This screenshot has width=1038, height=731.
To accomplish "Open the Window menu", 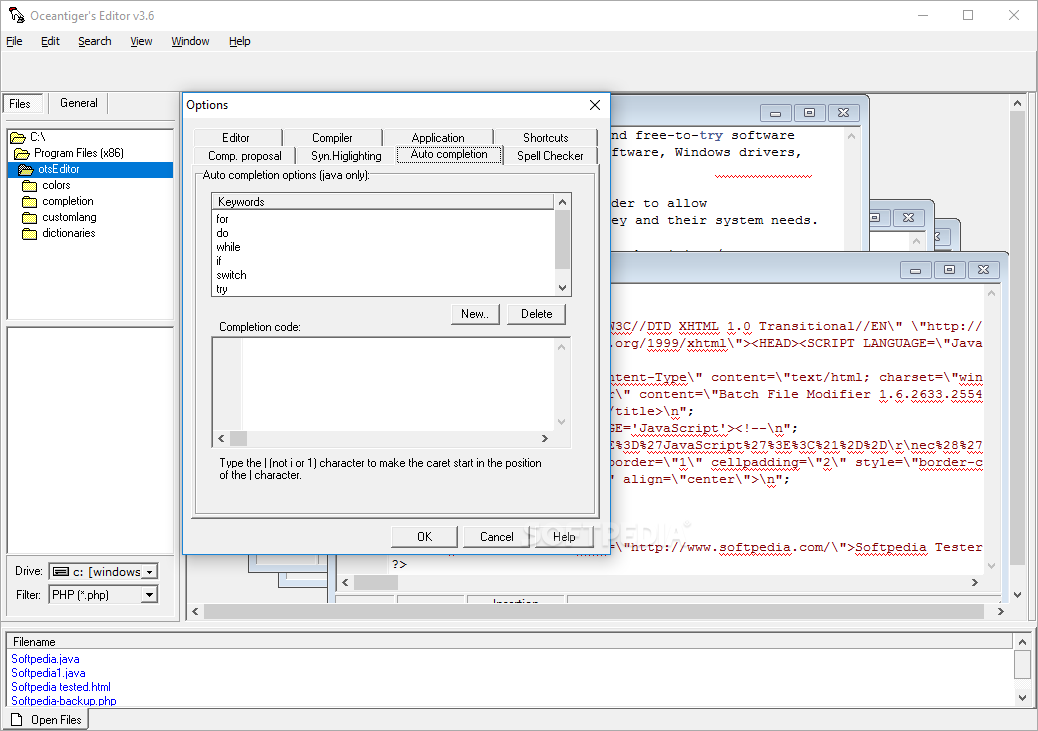I will point(190,41).
